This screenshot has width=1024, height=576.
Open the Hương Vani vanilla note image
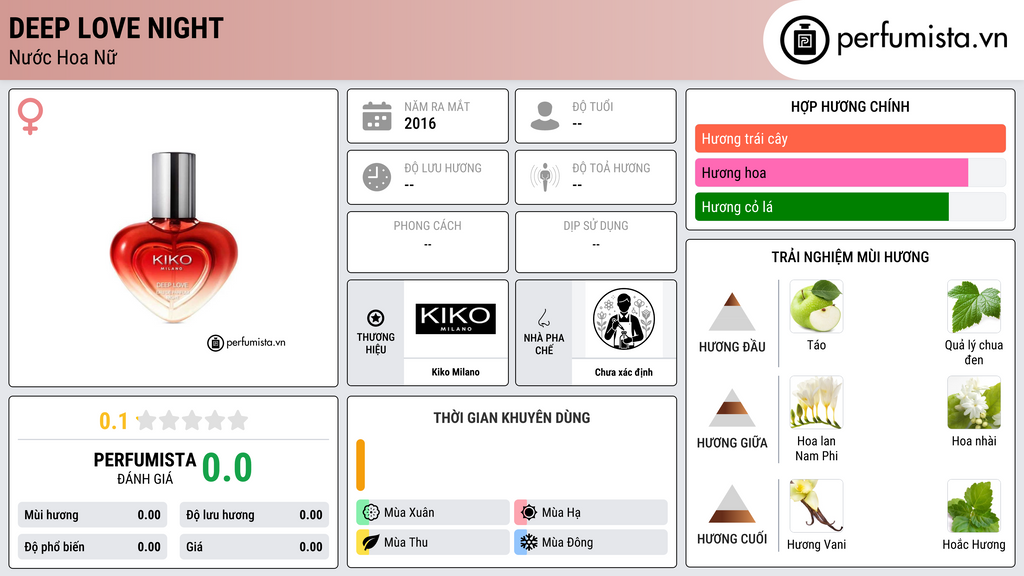tap(816, 506)
